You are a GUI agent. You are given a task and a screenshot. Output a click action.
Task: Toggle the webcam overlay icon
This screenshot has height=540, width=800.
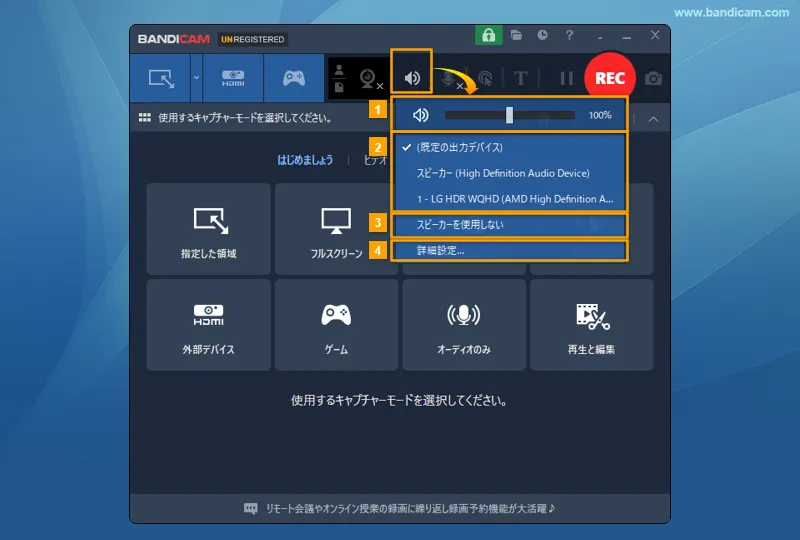tap(369, 79)
